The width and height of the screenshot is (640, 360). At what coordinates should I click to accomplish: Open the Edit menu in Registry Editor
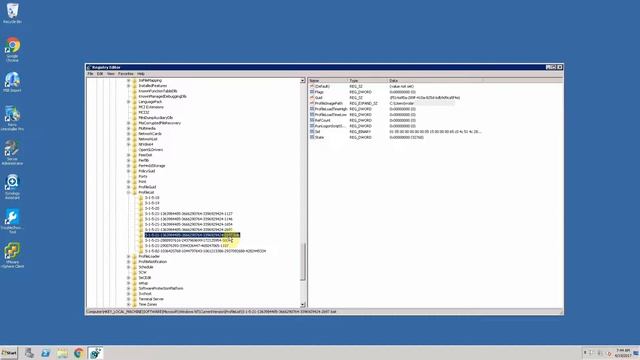click(100, 74)
